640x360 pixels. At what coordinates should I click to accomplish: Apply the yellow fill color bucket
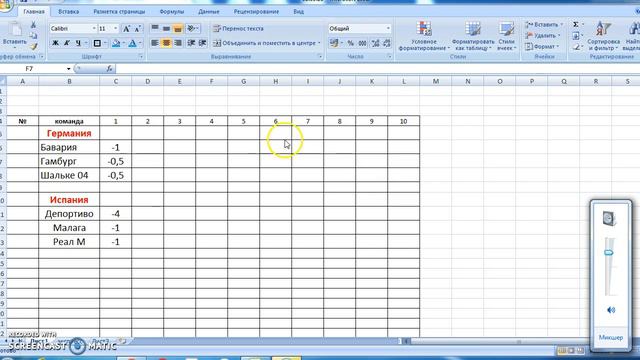116,43
